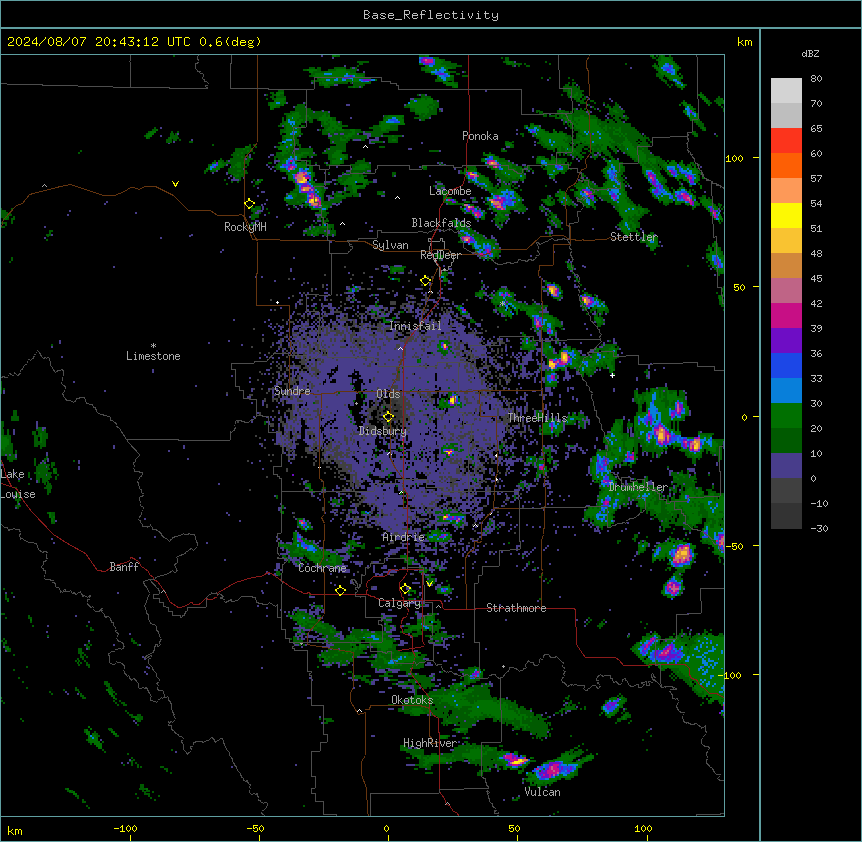
Task: Select the light grey top swatch in the legend
Action: (x=786, y=91)
